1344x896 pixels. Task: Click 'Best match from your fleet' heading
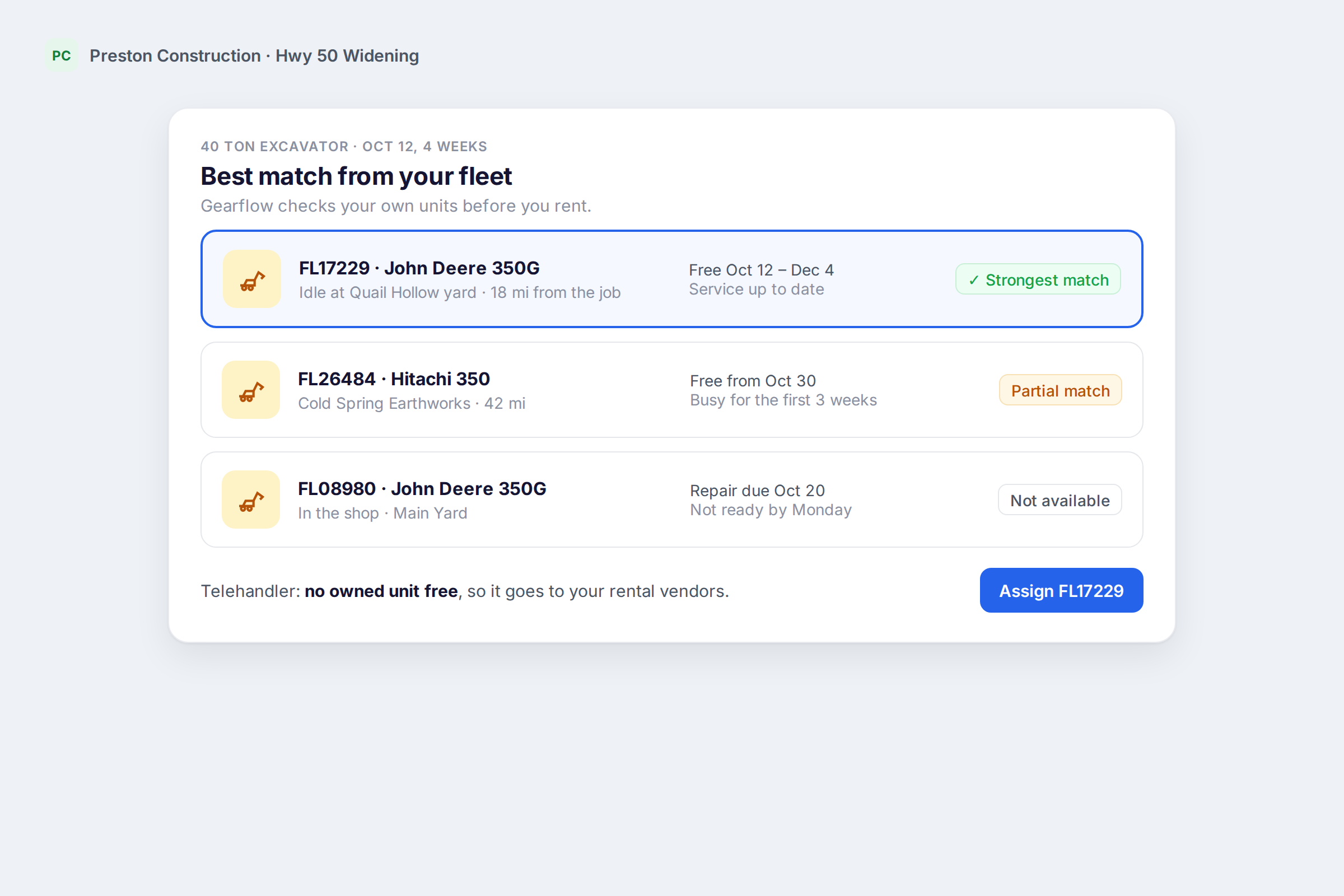[356, 176]
